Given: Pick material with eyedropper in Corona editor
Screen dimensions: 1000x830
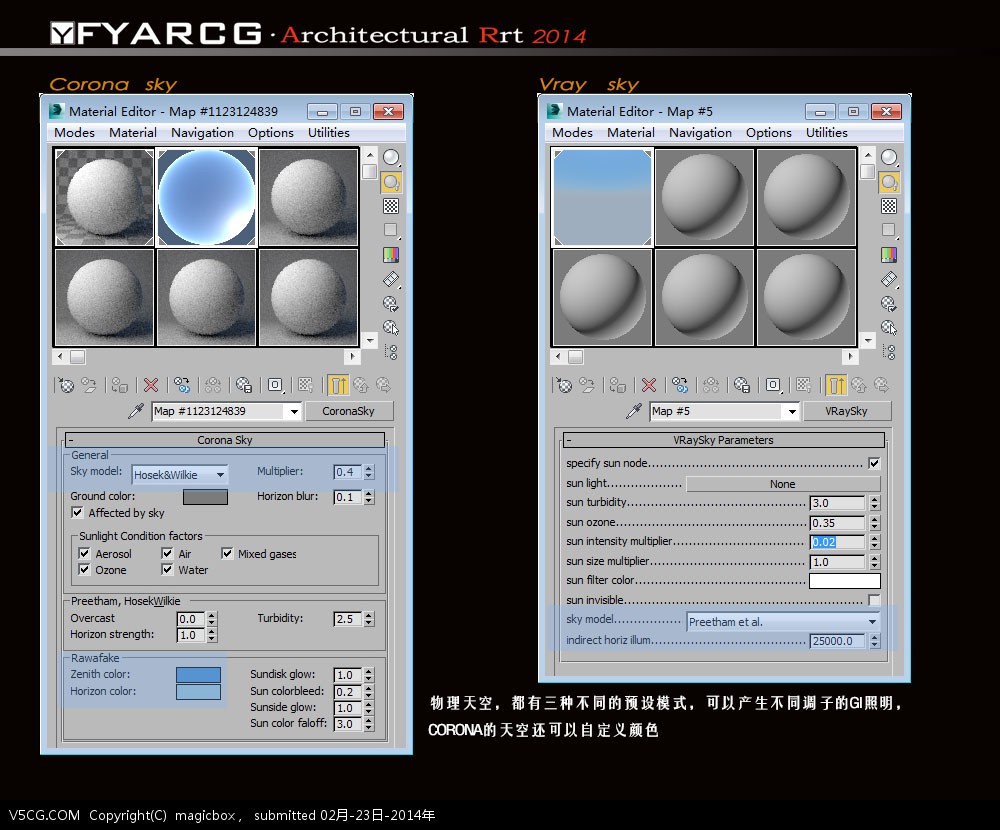Looking at the screenshot, I should pyautogui.click(x=136, y=411).
